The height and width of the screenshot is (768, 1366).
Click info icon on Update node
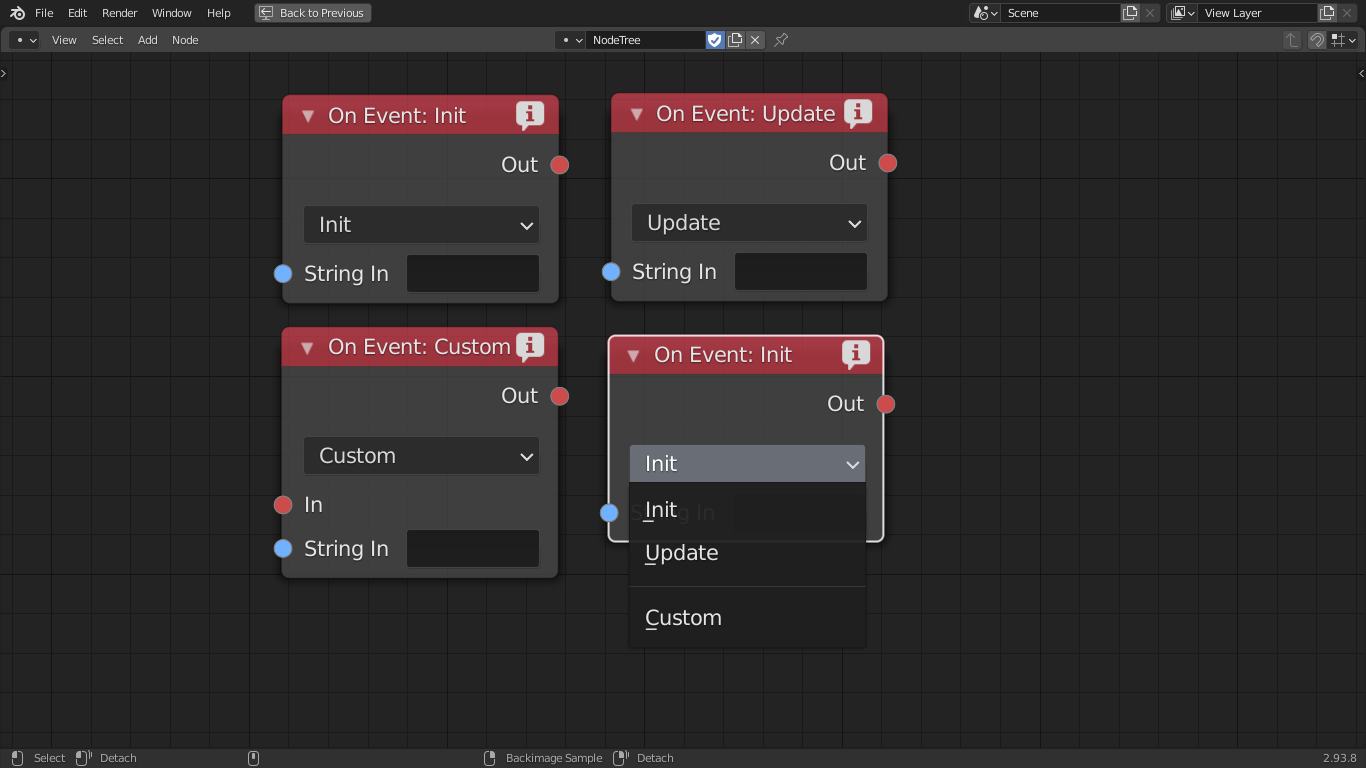pos(858,113)
